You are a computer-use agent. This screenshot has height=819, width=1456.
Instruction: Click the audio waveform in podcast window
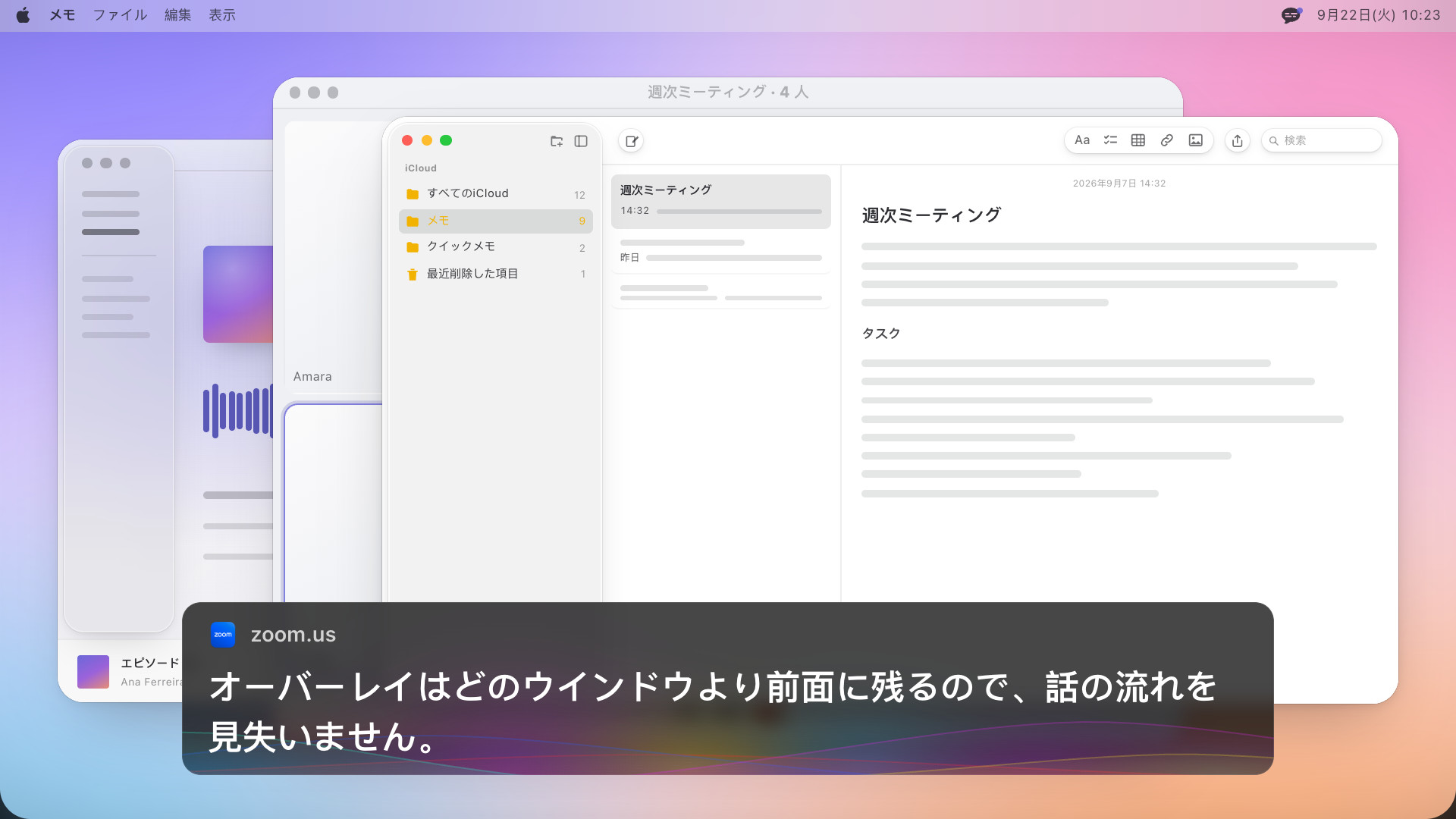click(237, 411)
